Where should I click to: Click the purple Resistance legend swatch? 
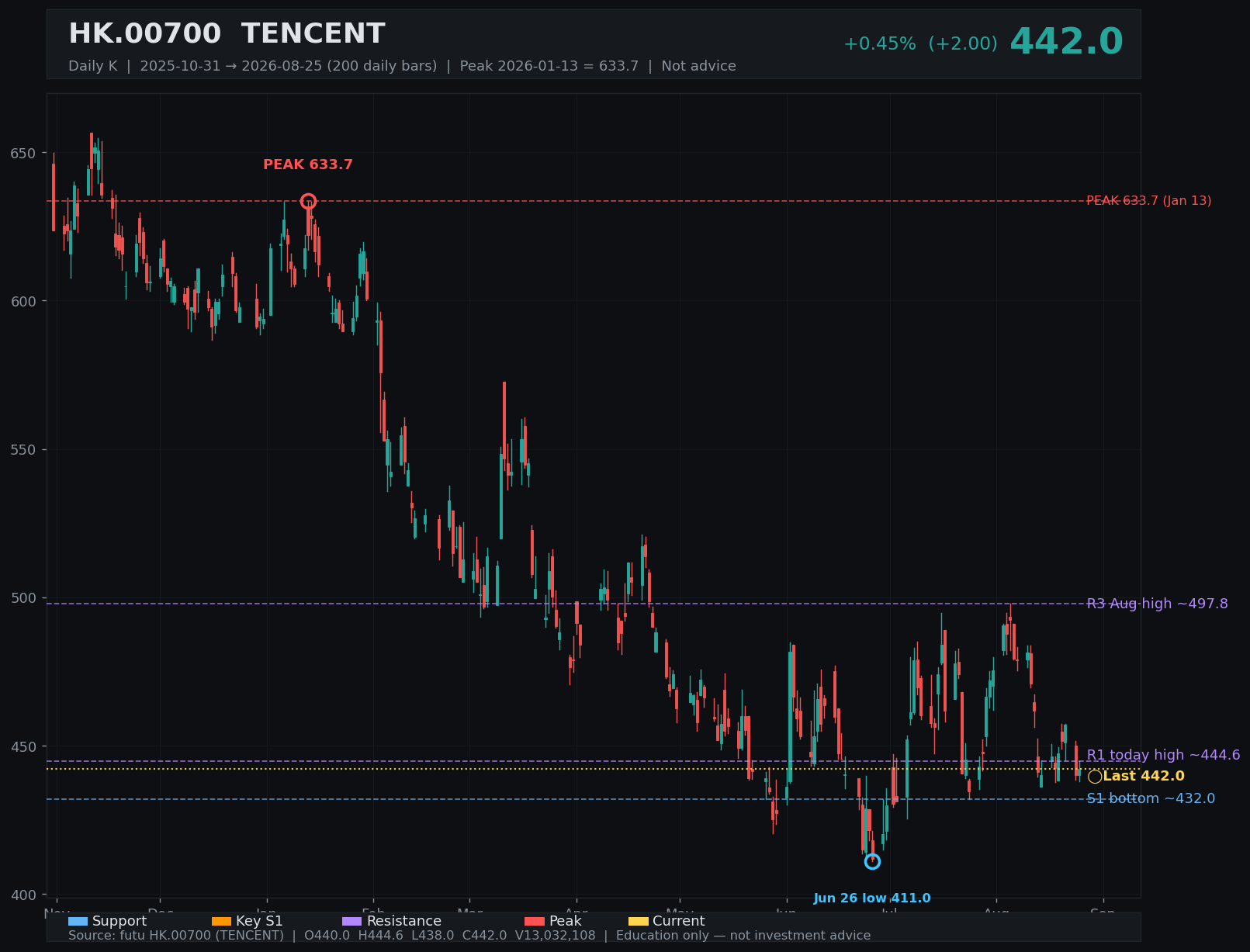[351, 921]
